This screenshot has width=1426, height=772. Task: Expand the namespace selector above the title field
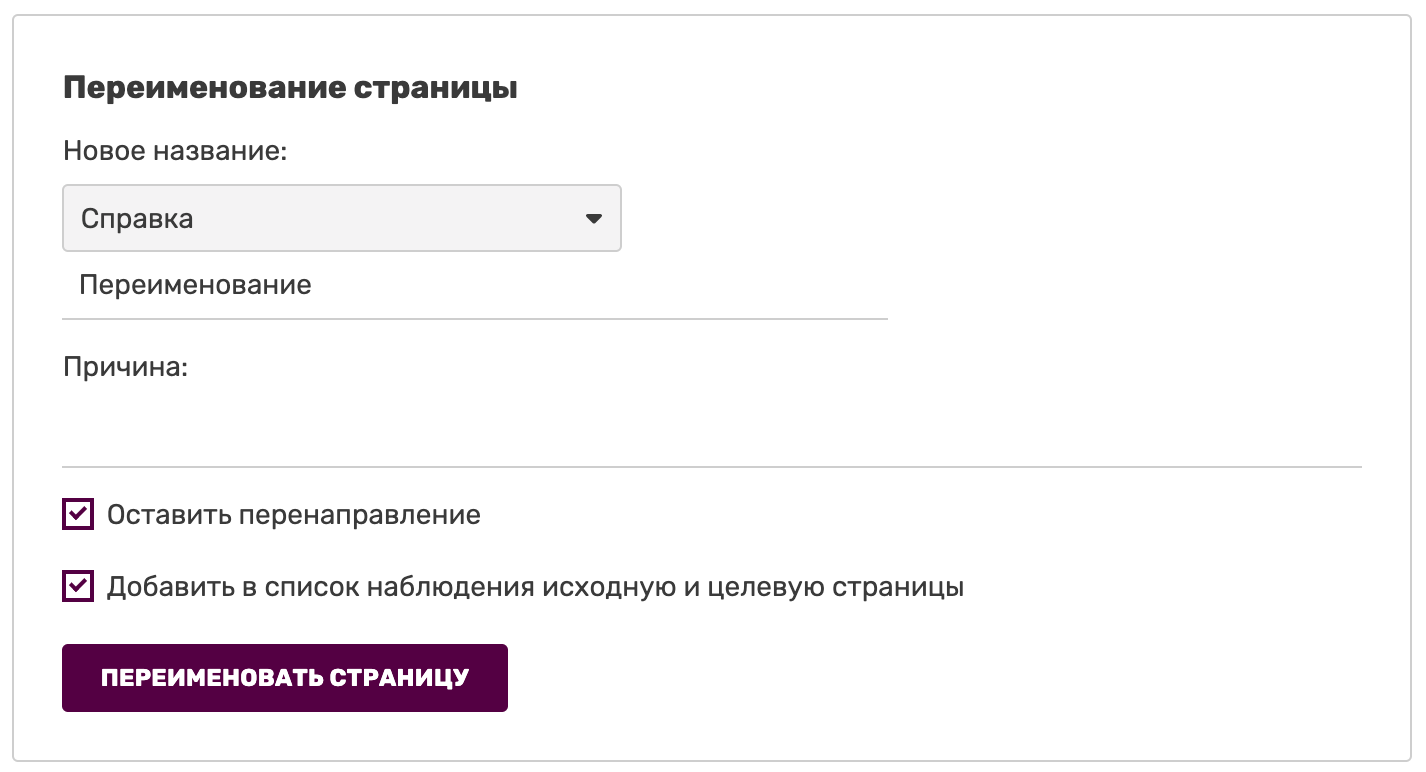[341, 218]
